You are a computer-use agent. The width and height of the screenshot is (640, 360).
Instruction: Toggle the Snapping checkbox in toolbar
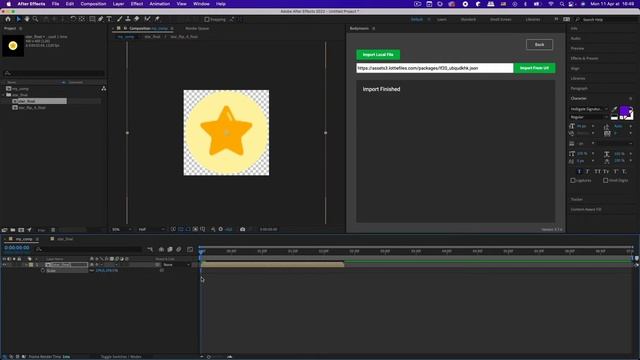click(x=207, y=19)
